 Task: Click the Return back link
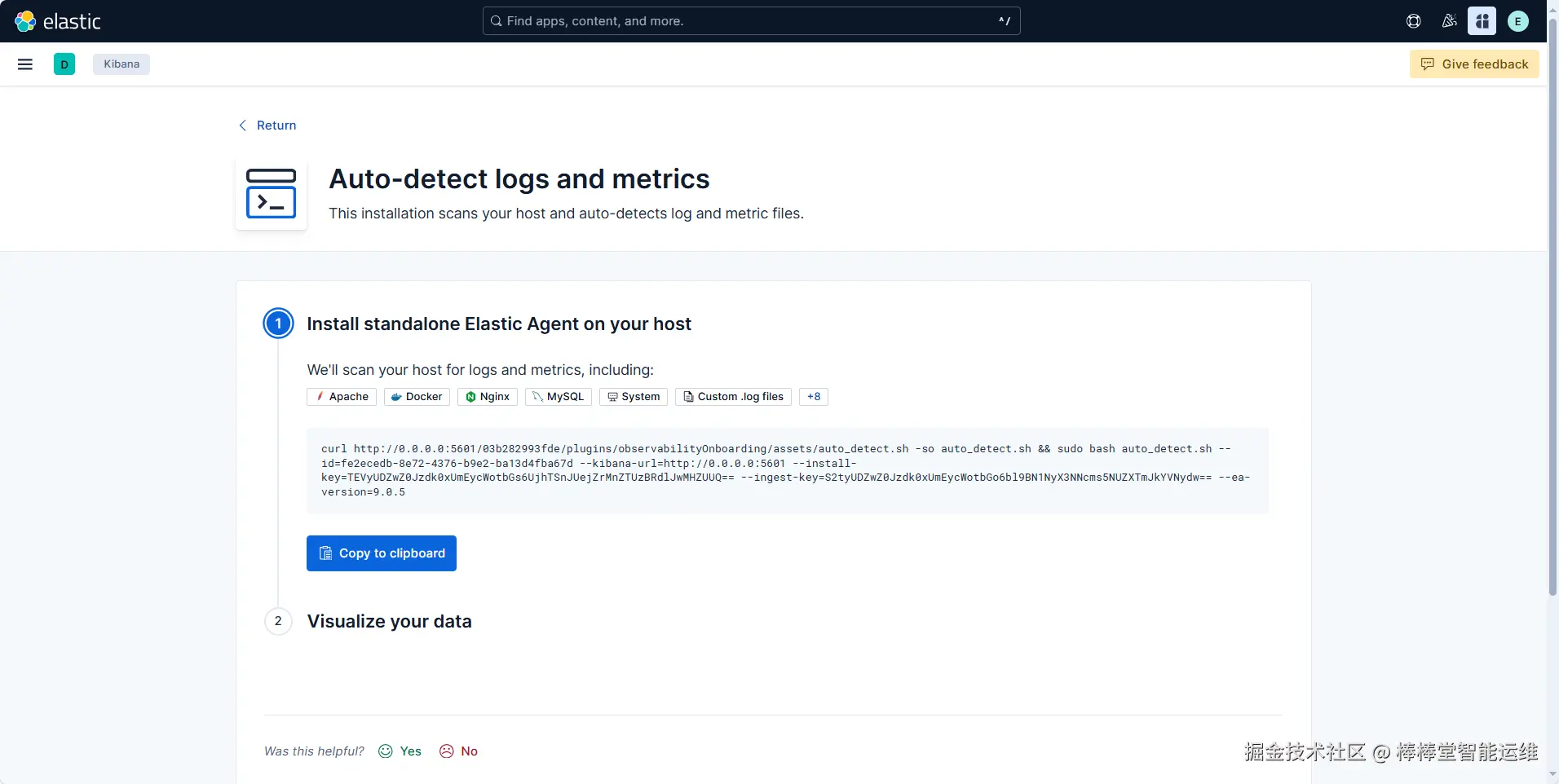click(x=267, y=126)
